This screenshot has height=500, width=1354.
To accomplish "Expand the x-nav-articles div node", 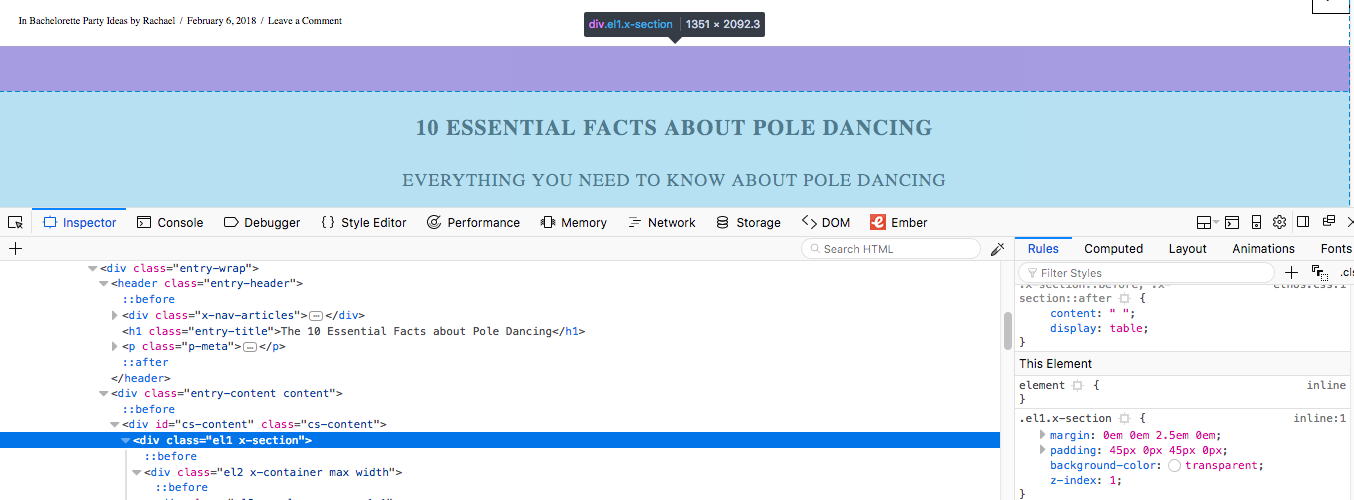I will click(x=115, y=315).
